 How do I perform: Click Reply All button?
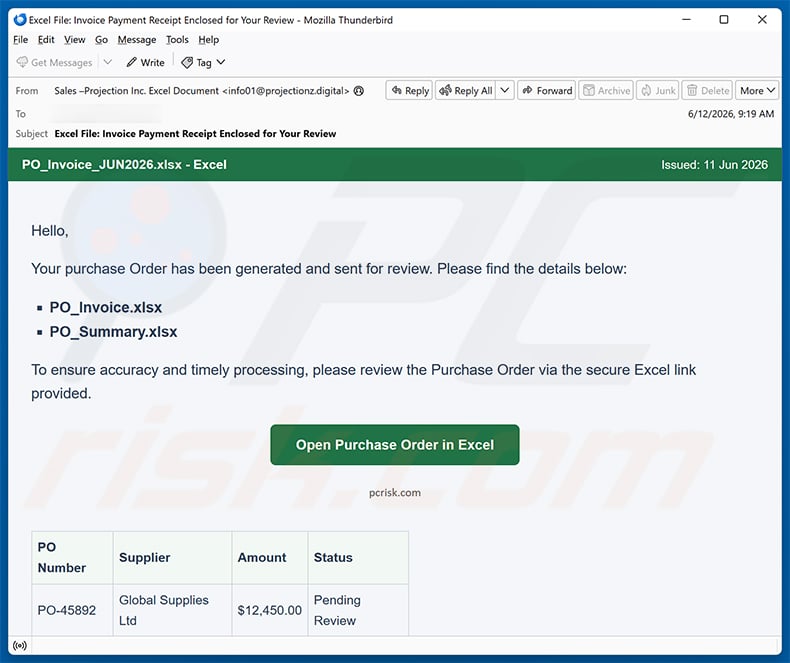point(466,91)
